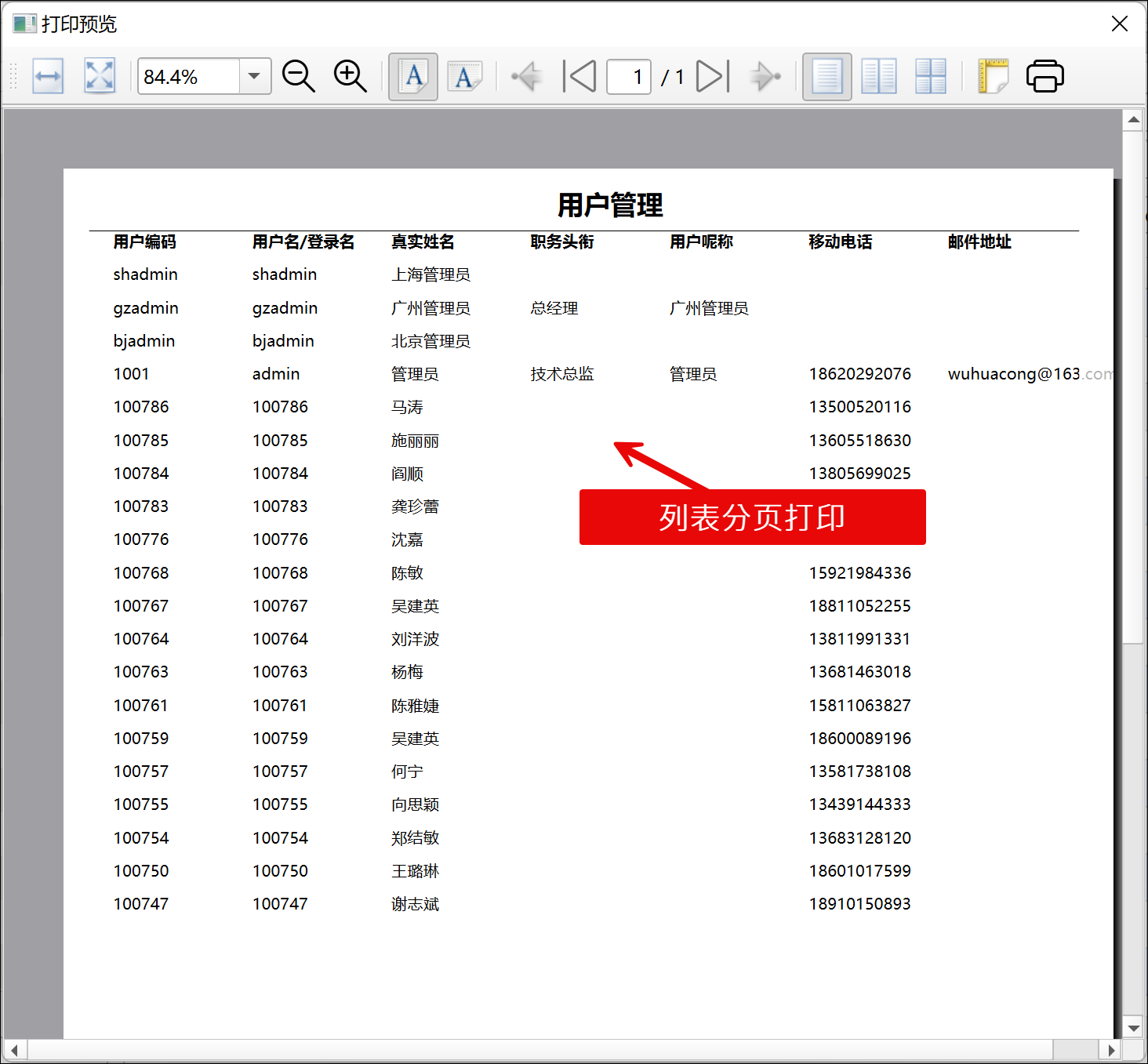
Task: Click the 何宁 name cell
Action: [407, 772]
